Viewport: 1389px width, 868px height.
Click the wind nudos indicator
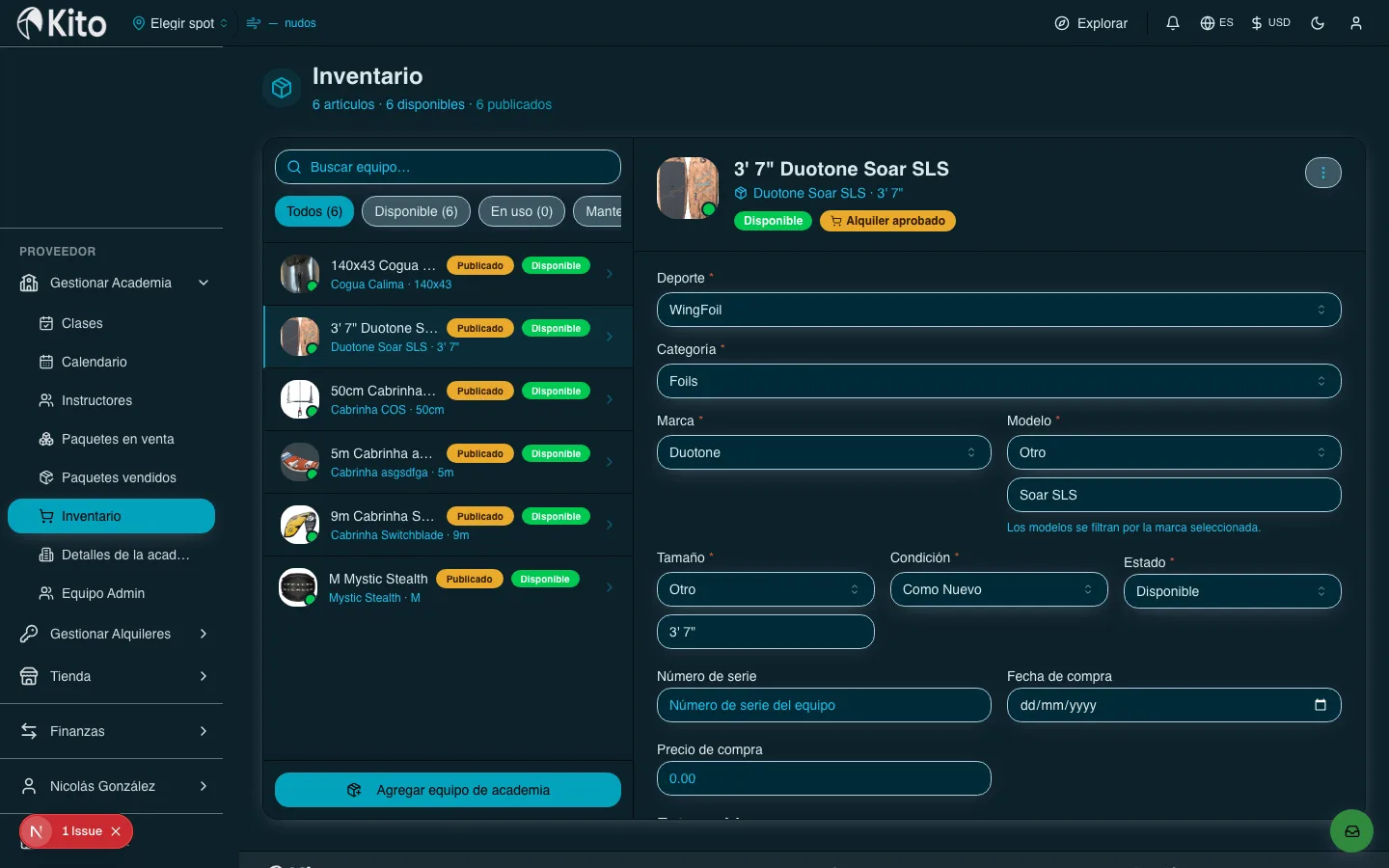click(281, 23)
